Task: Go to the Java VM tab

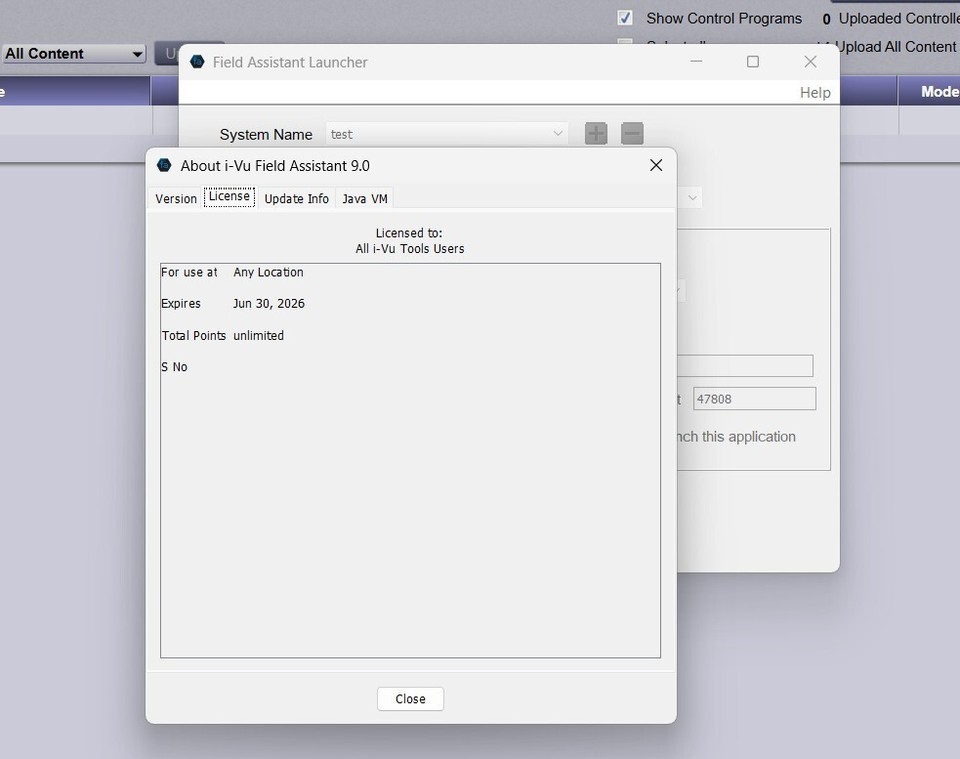Action: tap(365, 198)
